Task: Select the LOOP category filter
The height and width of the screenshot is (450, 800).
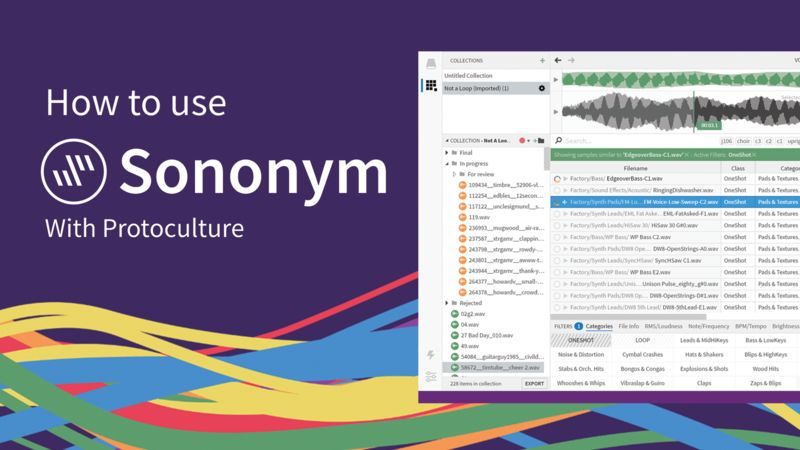Action: [x=642, y=340]
